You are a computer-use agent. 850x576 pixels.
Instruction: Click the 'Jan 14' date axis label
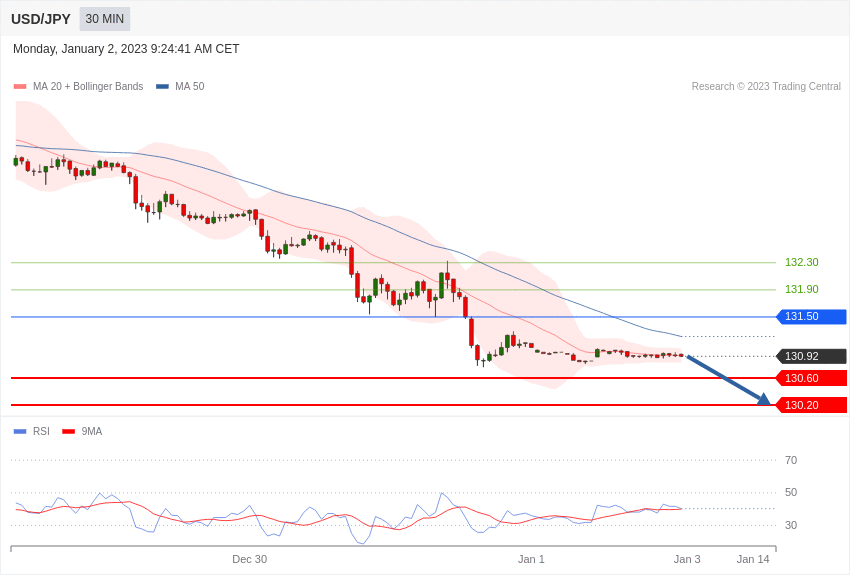pyautogui.click(x=753, y=559)
